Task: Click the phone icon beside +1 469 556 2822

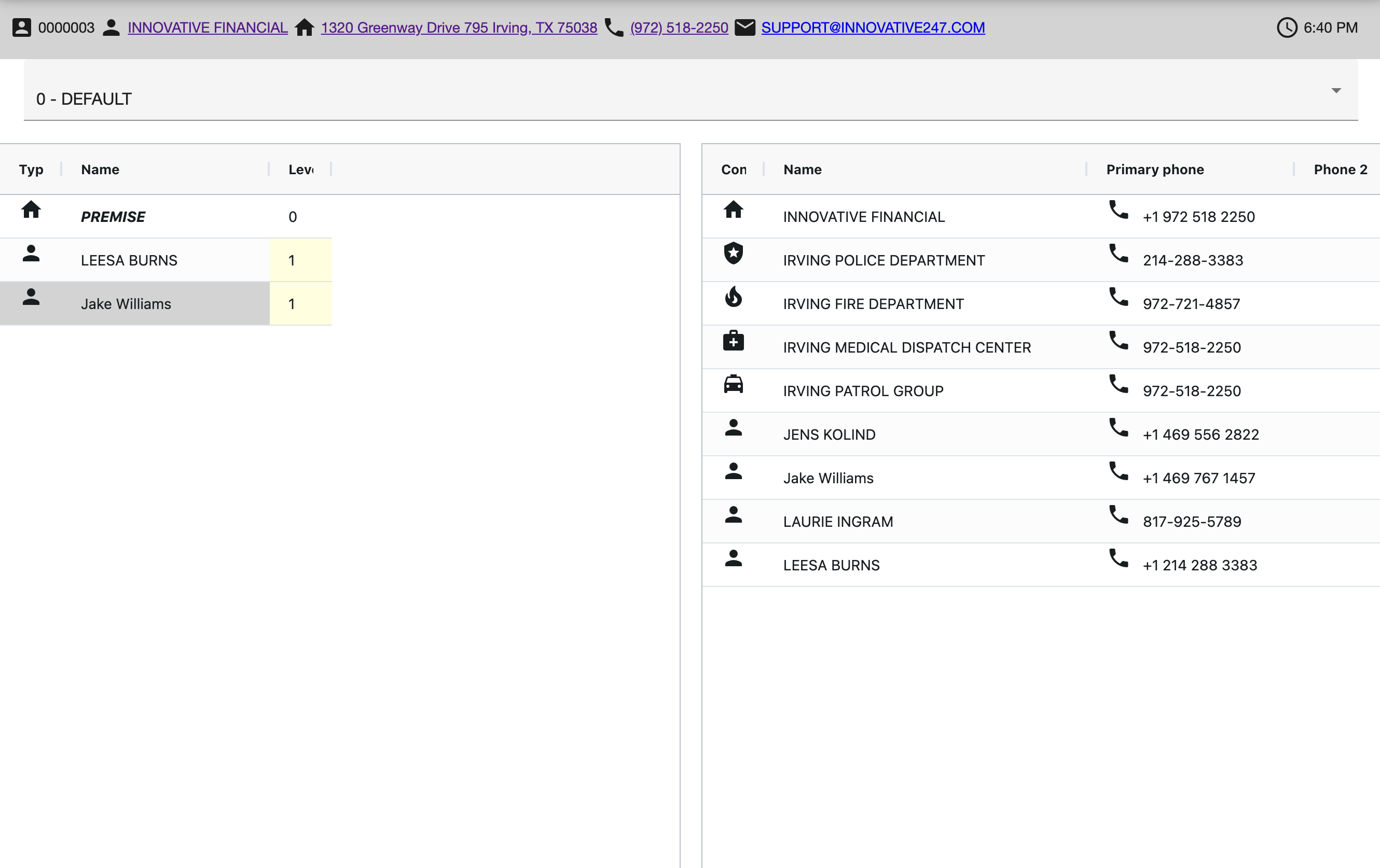Action: pyautogui.click(x=1119, y=427)
